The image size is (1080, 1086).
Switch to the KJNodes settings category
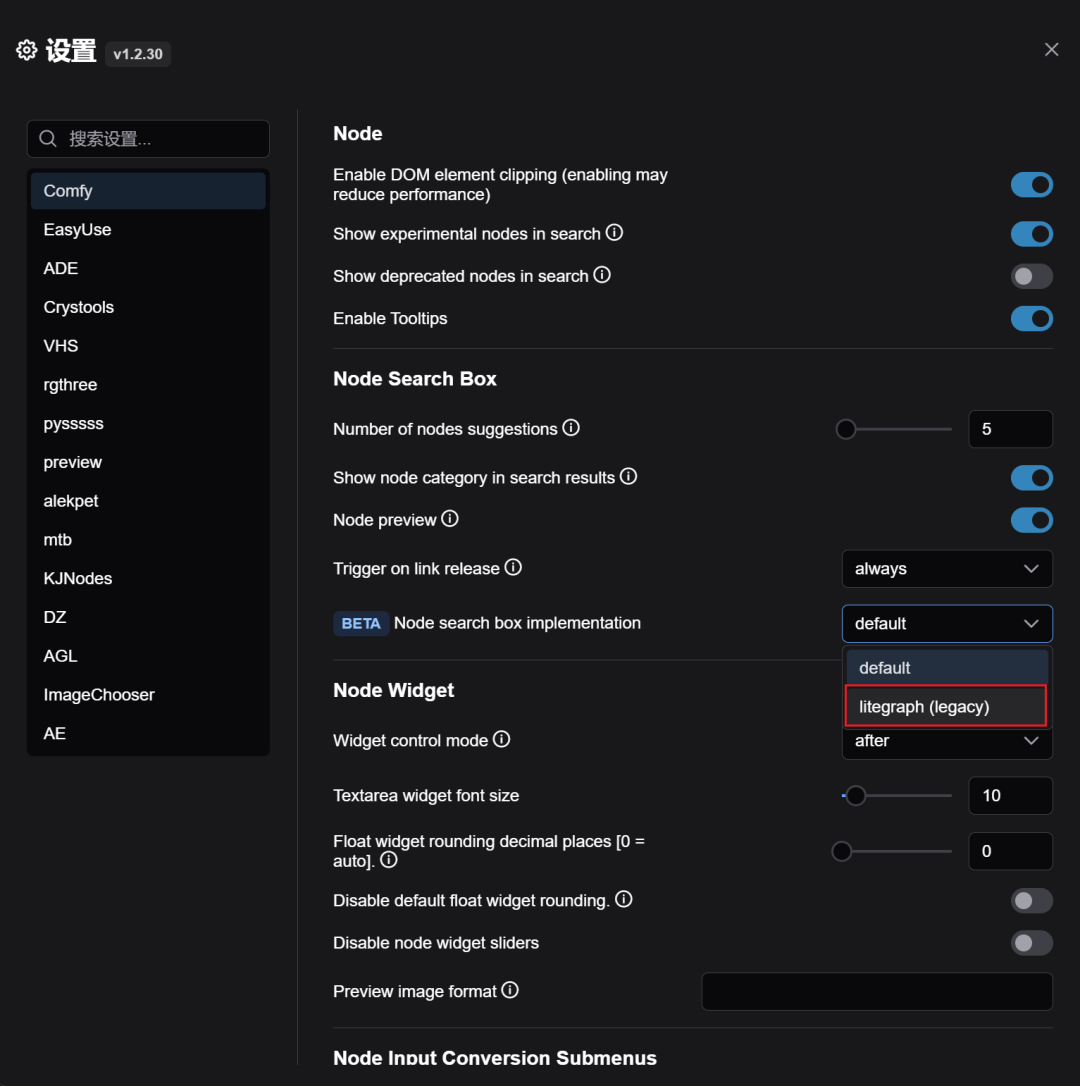(x=78, y=579)
